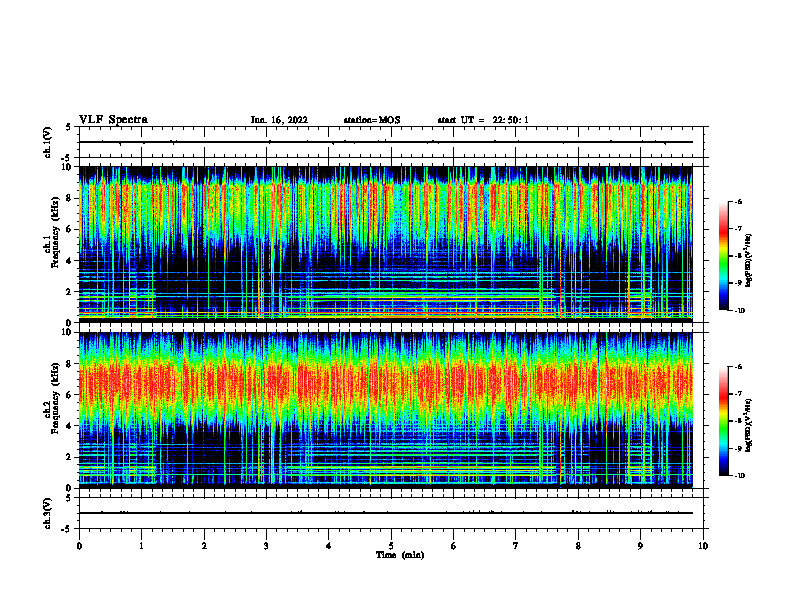The image size is (792, 612).
Task: Click the time axis tick label "1"
Action: tap(141, 546)
